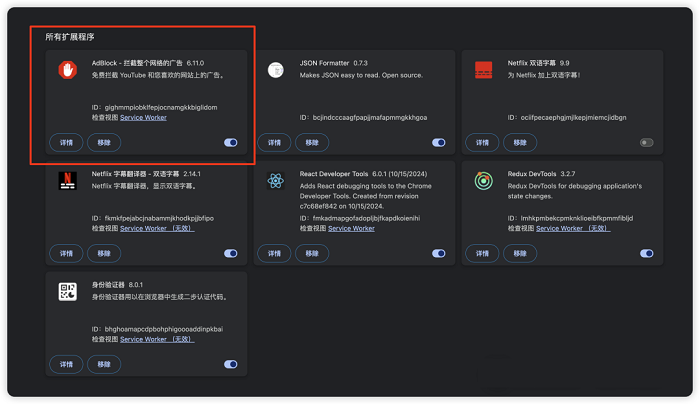This screenshot has height=404, width=700.
Task: Open React Developer Tools Service Worker link
Action: (351, 228)
